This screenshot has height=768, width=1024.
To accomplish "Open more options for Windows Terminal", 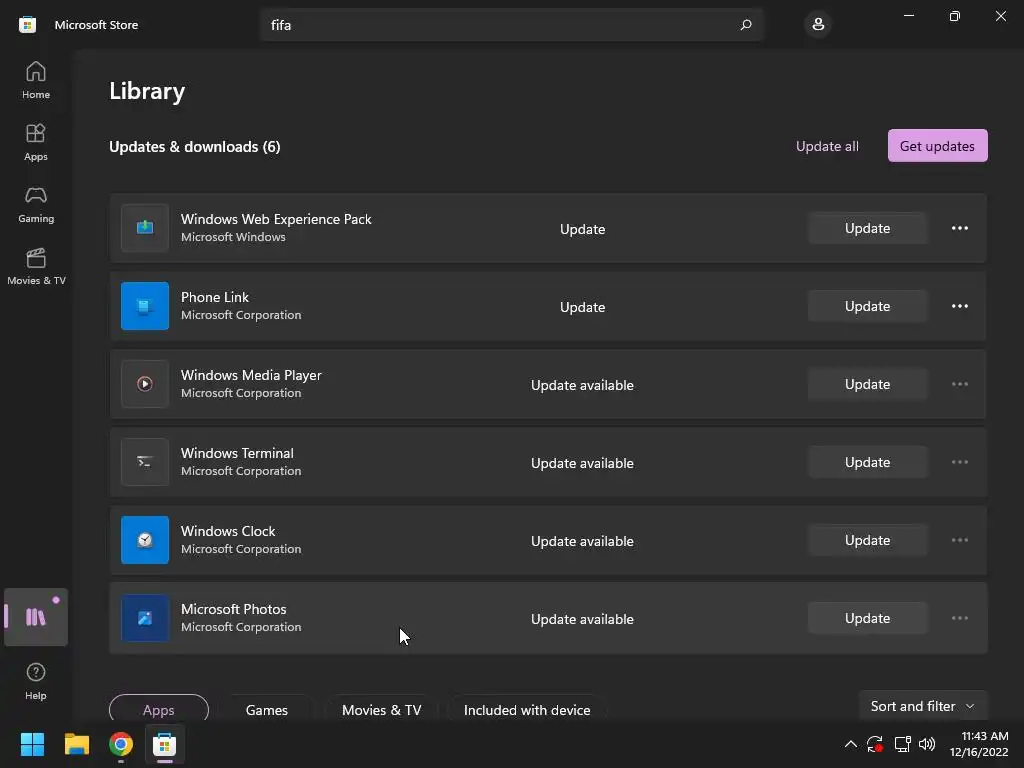I will click(959, 462).
